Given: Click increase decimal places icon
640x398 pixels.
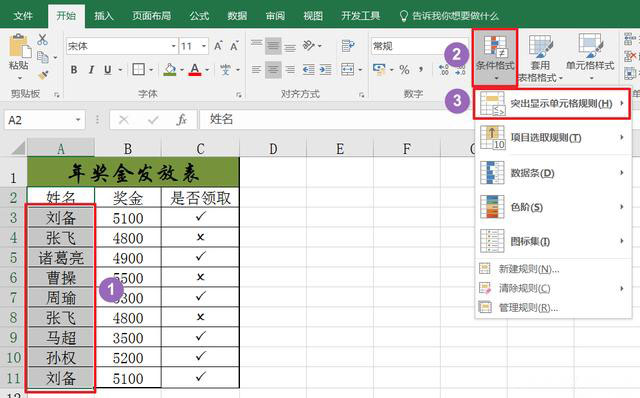Looking at the screenshot, I should tap(443, 70).
